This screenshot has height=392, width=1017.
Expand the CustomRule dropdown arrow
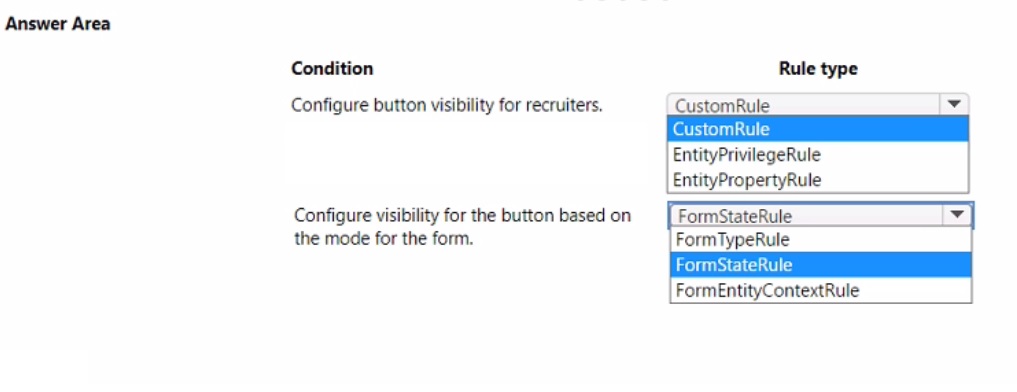pos(953,104)
